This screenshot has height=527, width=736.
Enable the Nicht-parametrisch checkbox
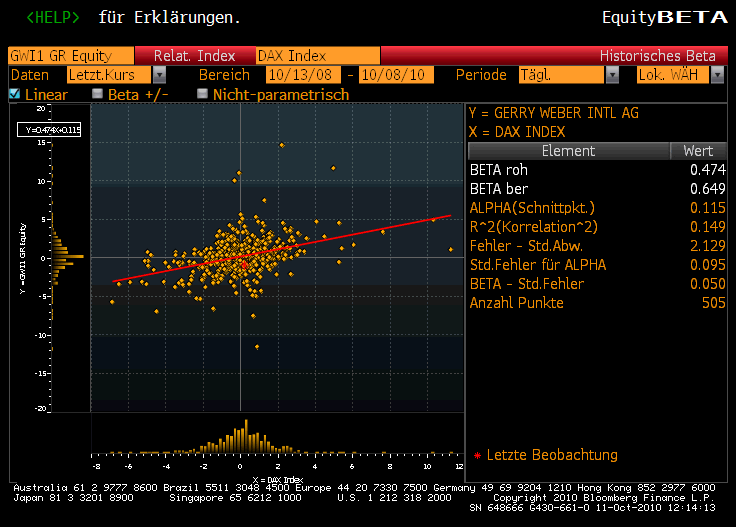[203, 94]
